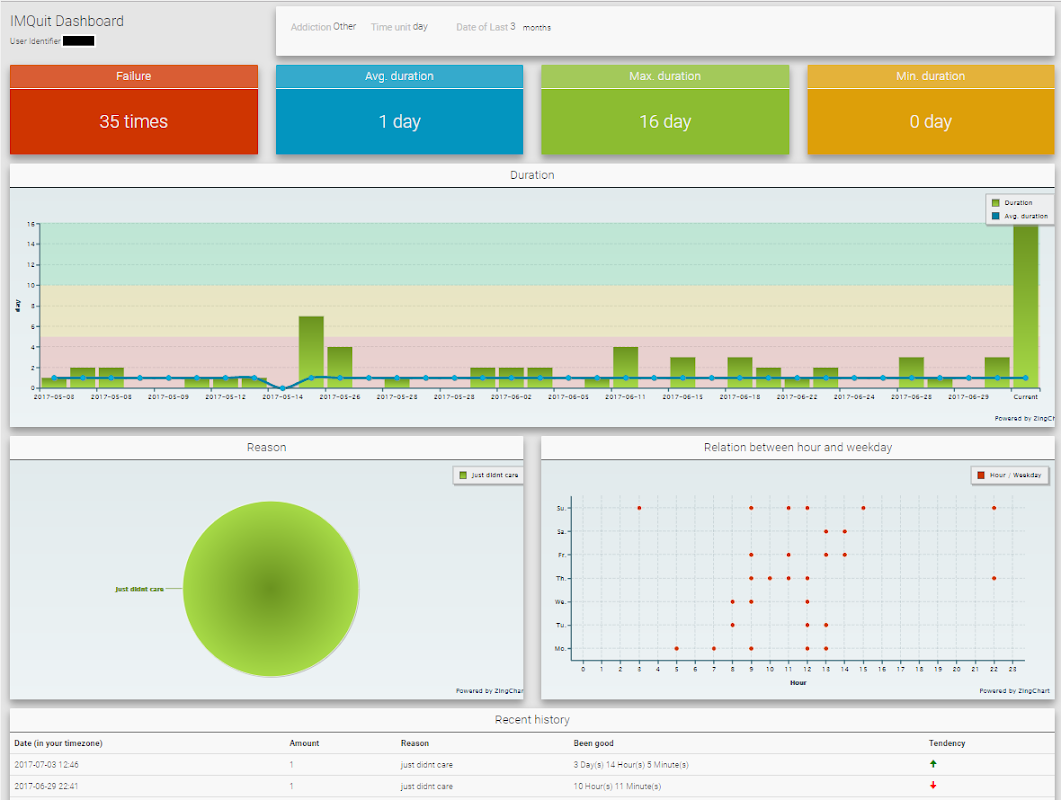Image resolution: width=1061 pixels, height=800 pixels.
Task: Click the tall Current bar in Duration chart
Action: coord(1025,305)
